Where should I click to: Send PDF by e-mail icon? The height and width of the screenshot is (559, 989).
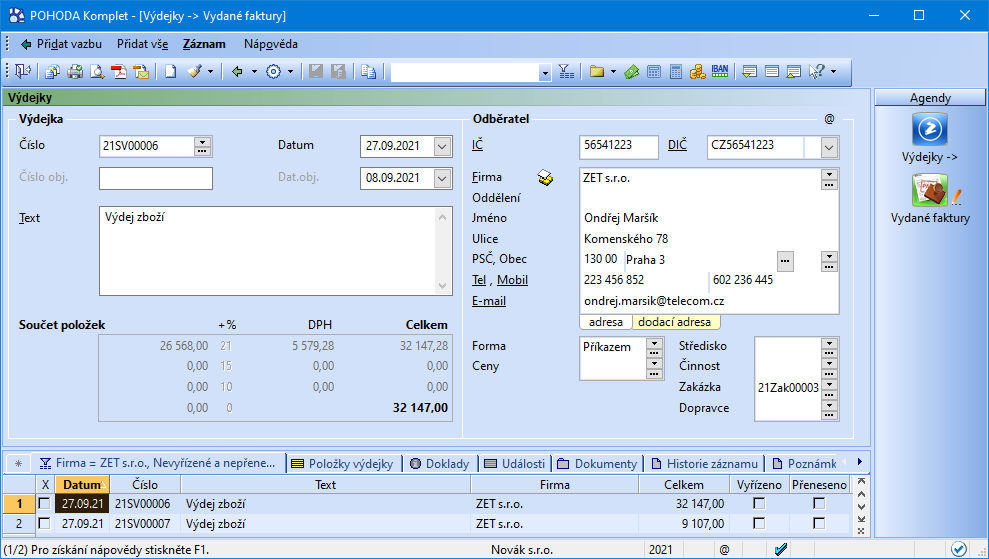142,72
